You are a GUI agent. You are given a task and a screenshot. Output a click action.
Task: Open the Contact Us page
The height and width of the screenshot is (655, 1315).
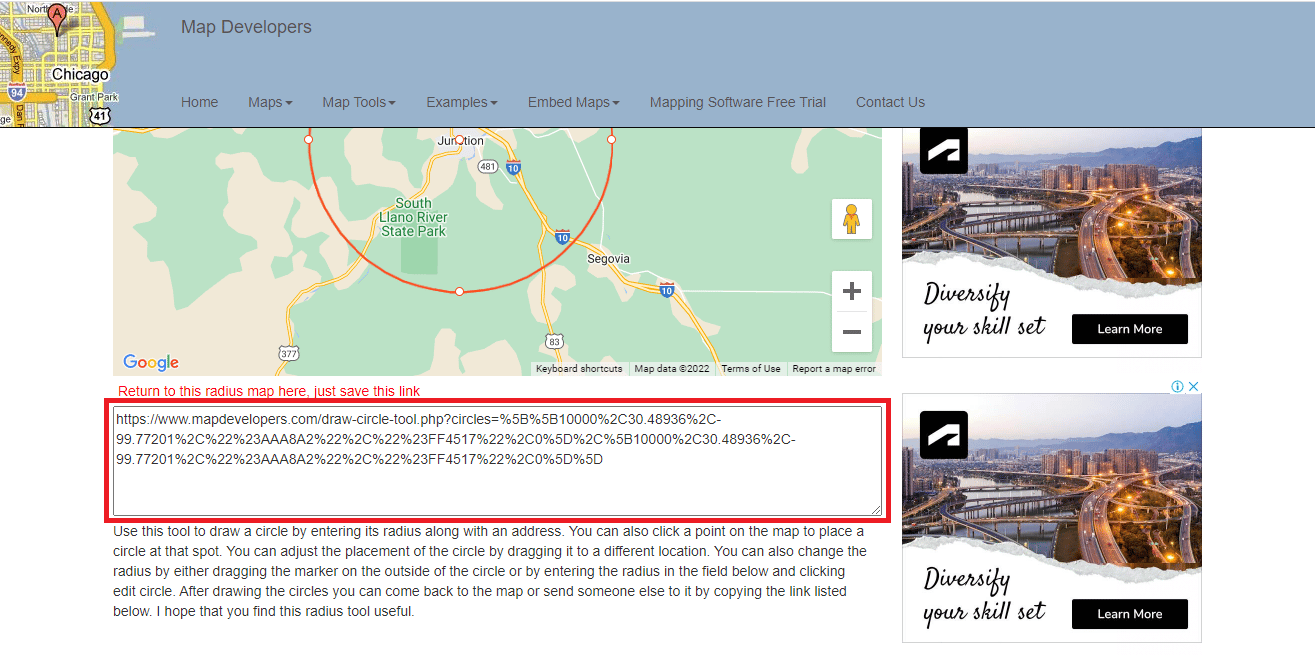coord(890,102)
